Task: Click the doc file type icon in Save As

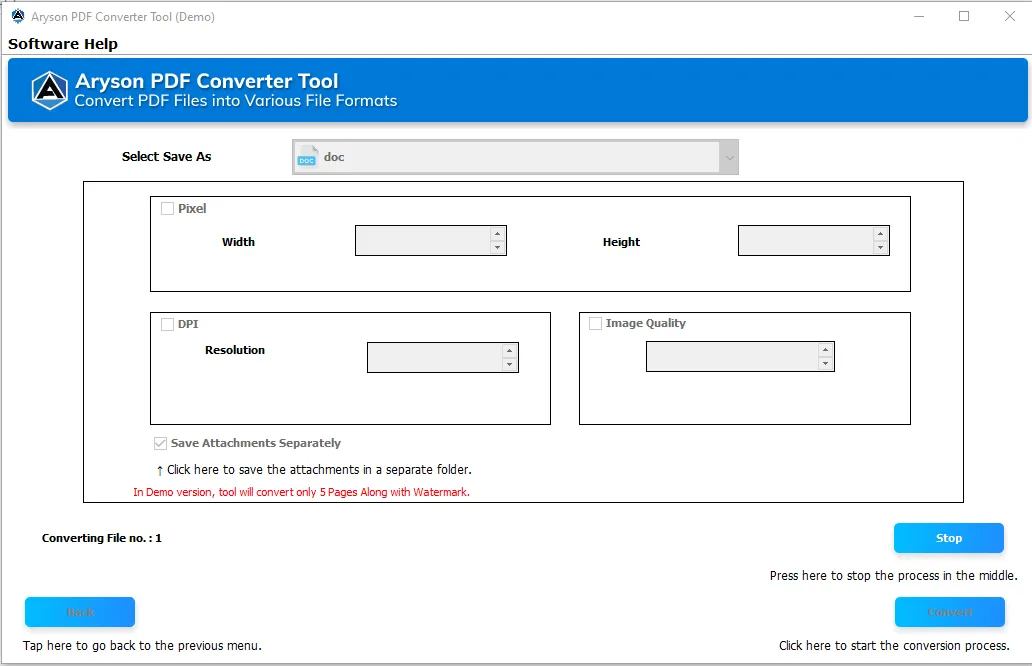Action: pos(307,157)
